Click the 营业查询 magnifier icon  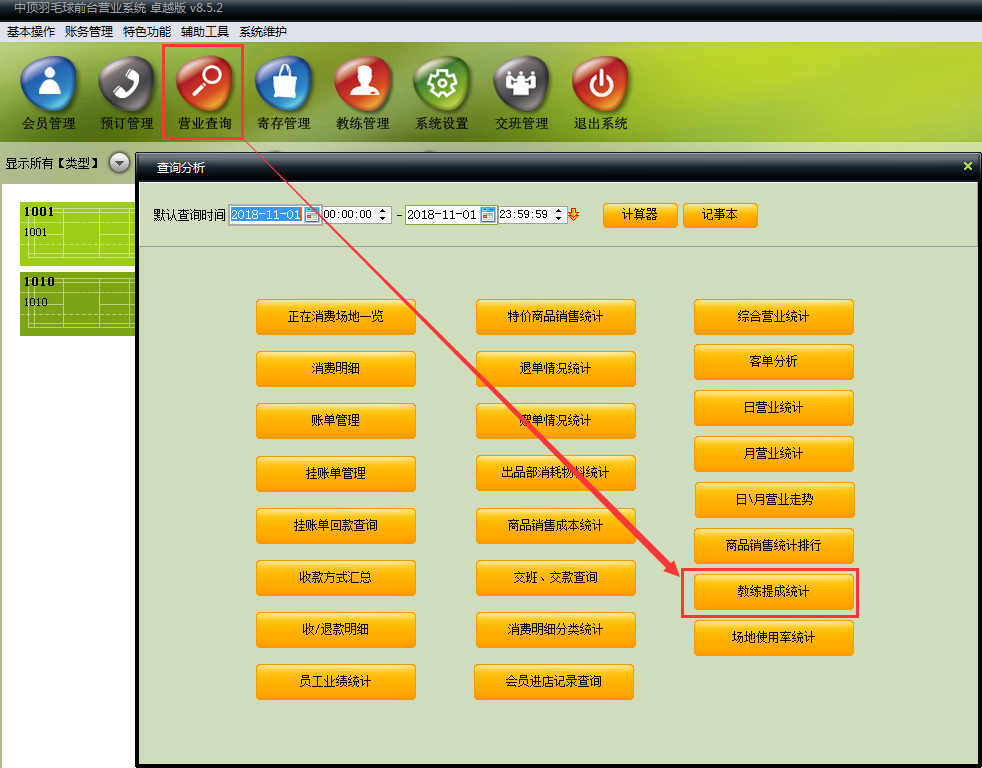pos(204,85)
